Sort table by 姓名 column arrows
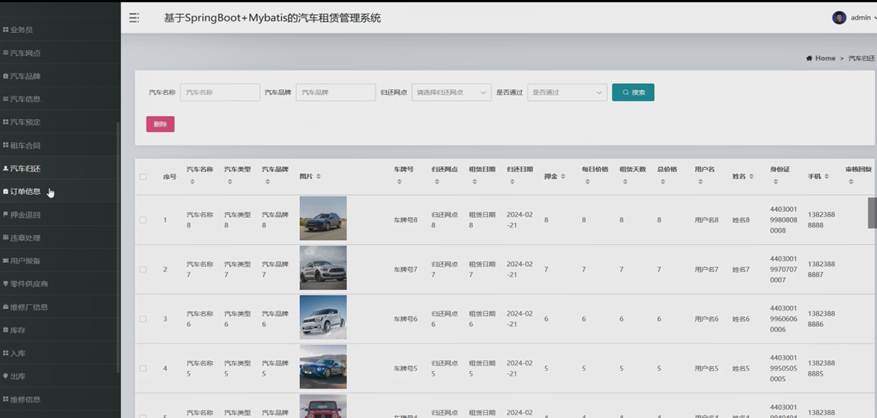 tap(751, 176)
